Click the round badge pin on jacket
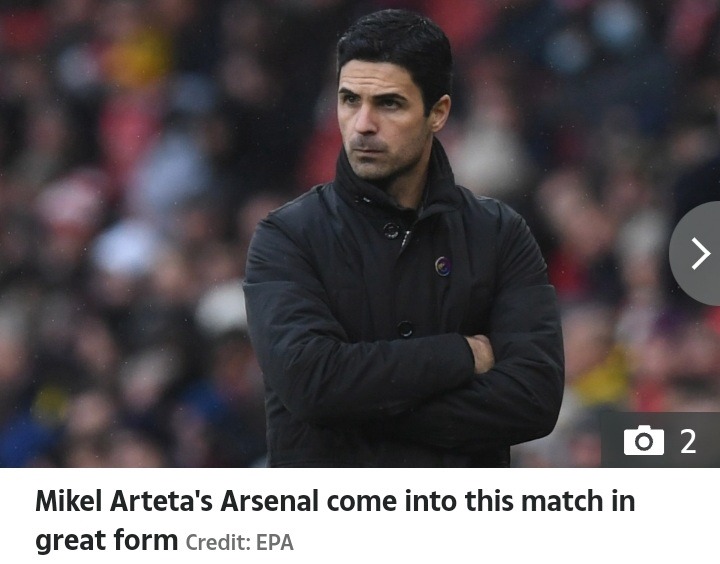Screen dimensions: 720x564 pyautogui.click(x=443, y=266)
